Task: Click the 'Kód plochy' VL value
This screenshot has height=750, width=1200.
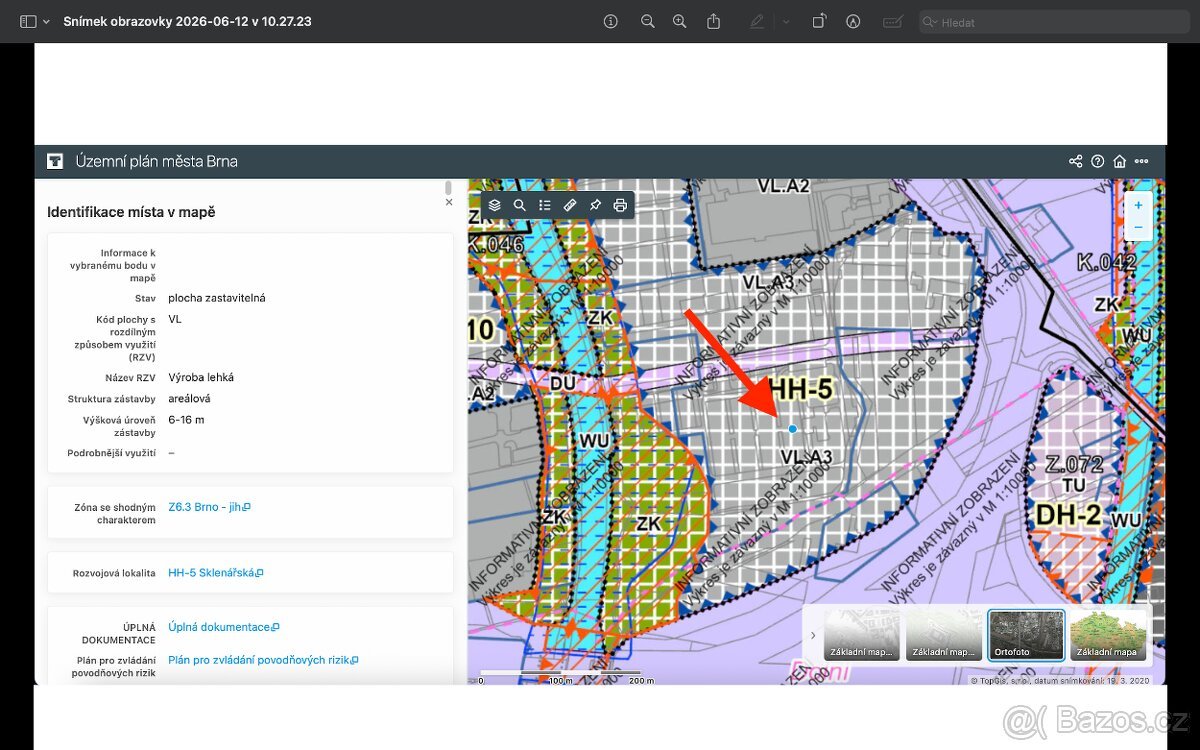Action: coord(175,319)
